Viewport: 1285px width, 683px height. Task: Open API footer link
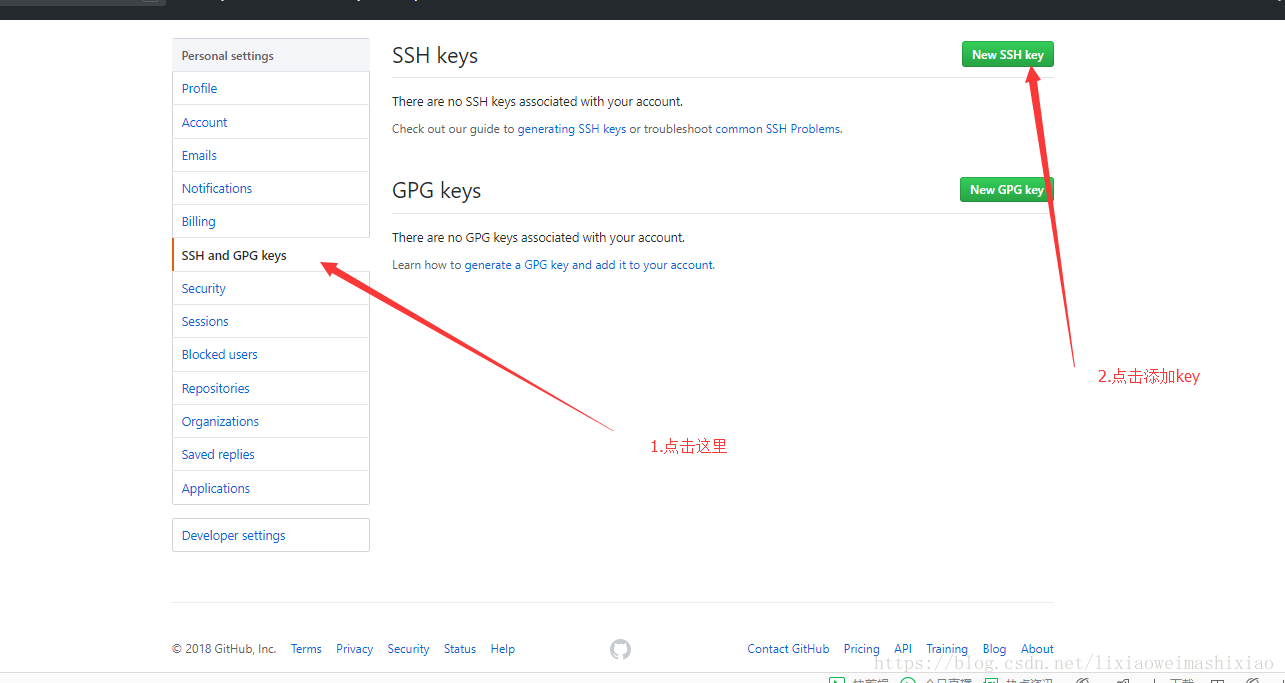(903, 649)
